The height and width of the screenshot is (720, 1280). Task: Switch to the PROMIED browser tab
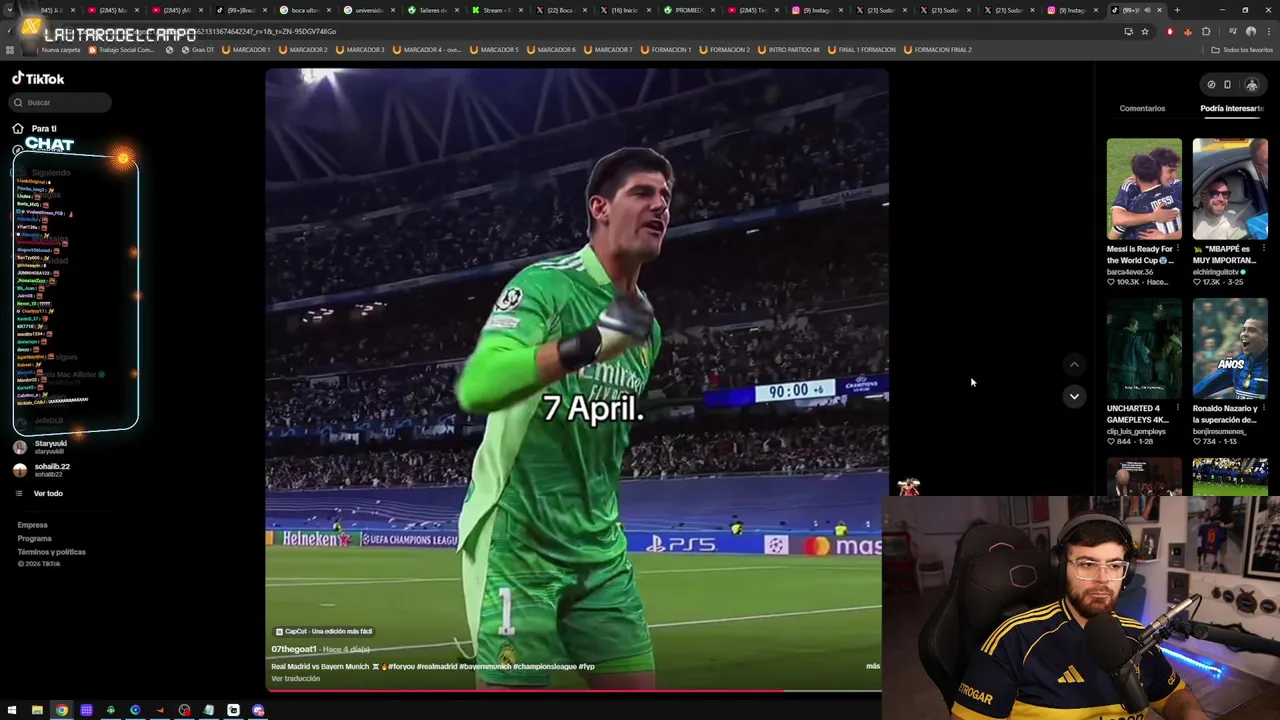(x=687, y=10)
